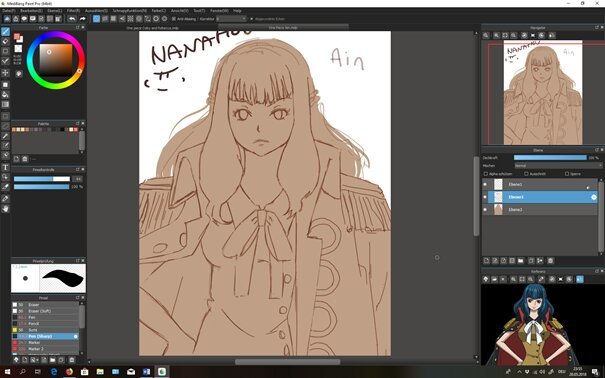Open the Datei menu

pos(8,11)
